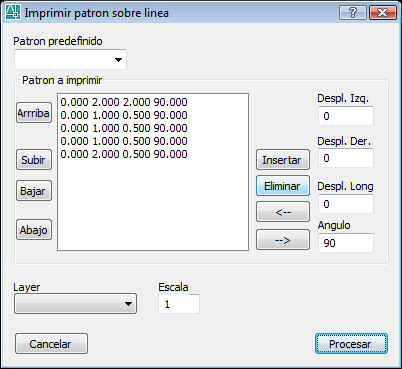The width and height of the screenshot is (402, 369).
Task: Click the Despl. Der. input field
Action: [346, 158]
